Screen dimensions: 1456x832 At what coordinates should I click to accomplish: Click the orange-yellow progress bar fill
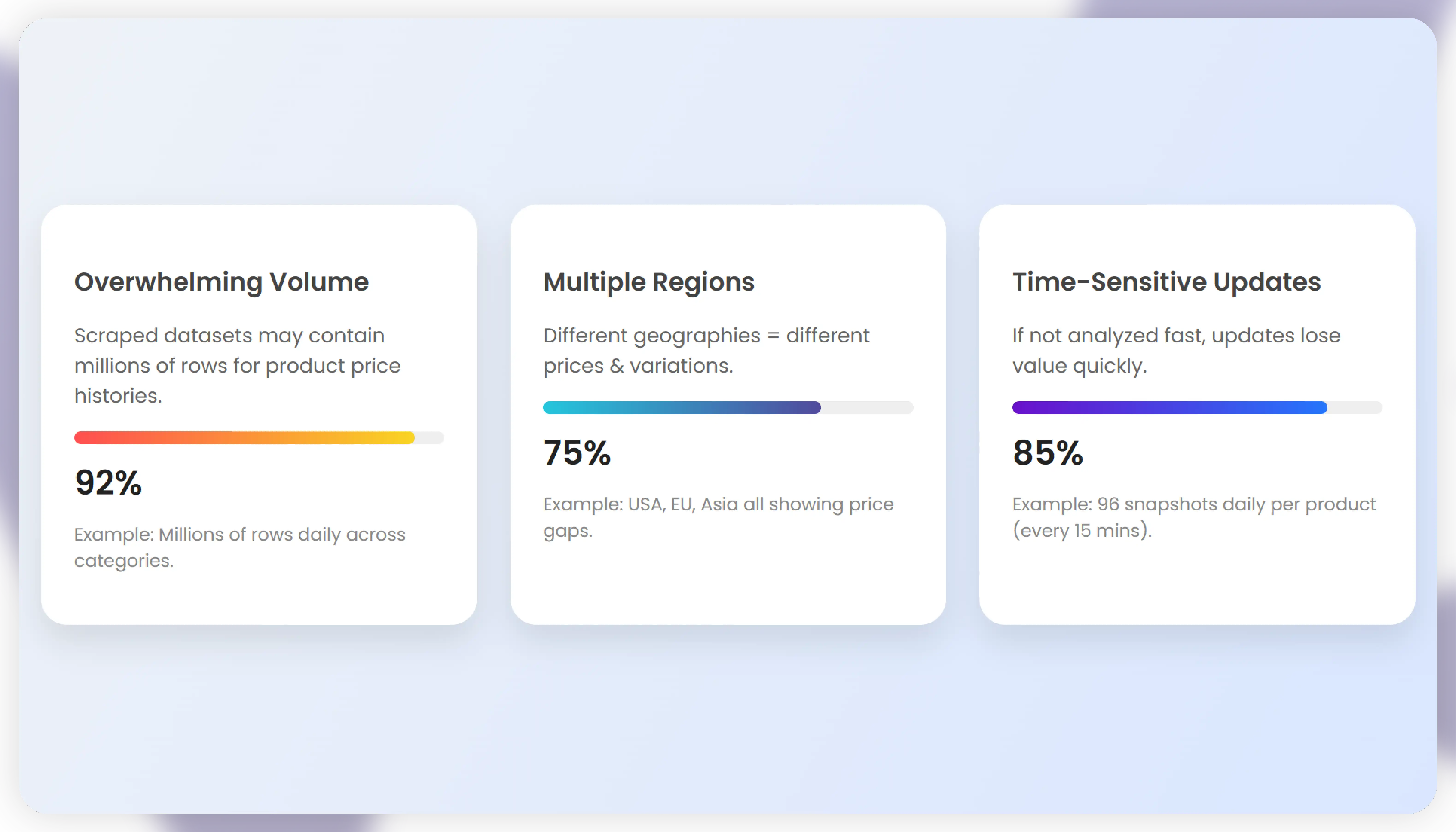[244, 438]
